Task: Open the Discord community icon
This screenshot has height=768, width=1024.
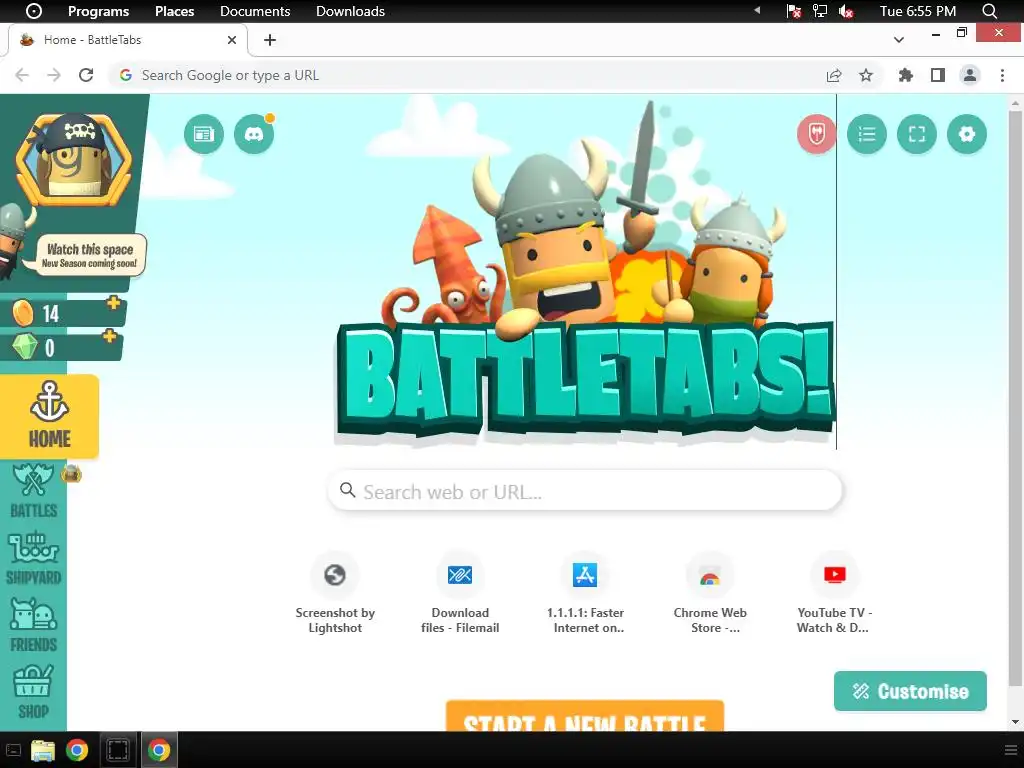Action: (253, 135)
